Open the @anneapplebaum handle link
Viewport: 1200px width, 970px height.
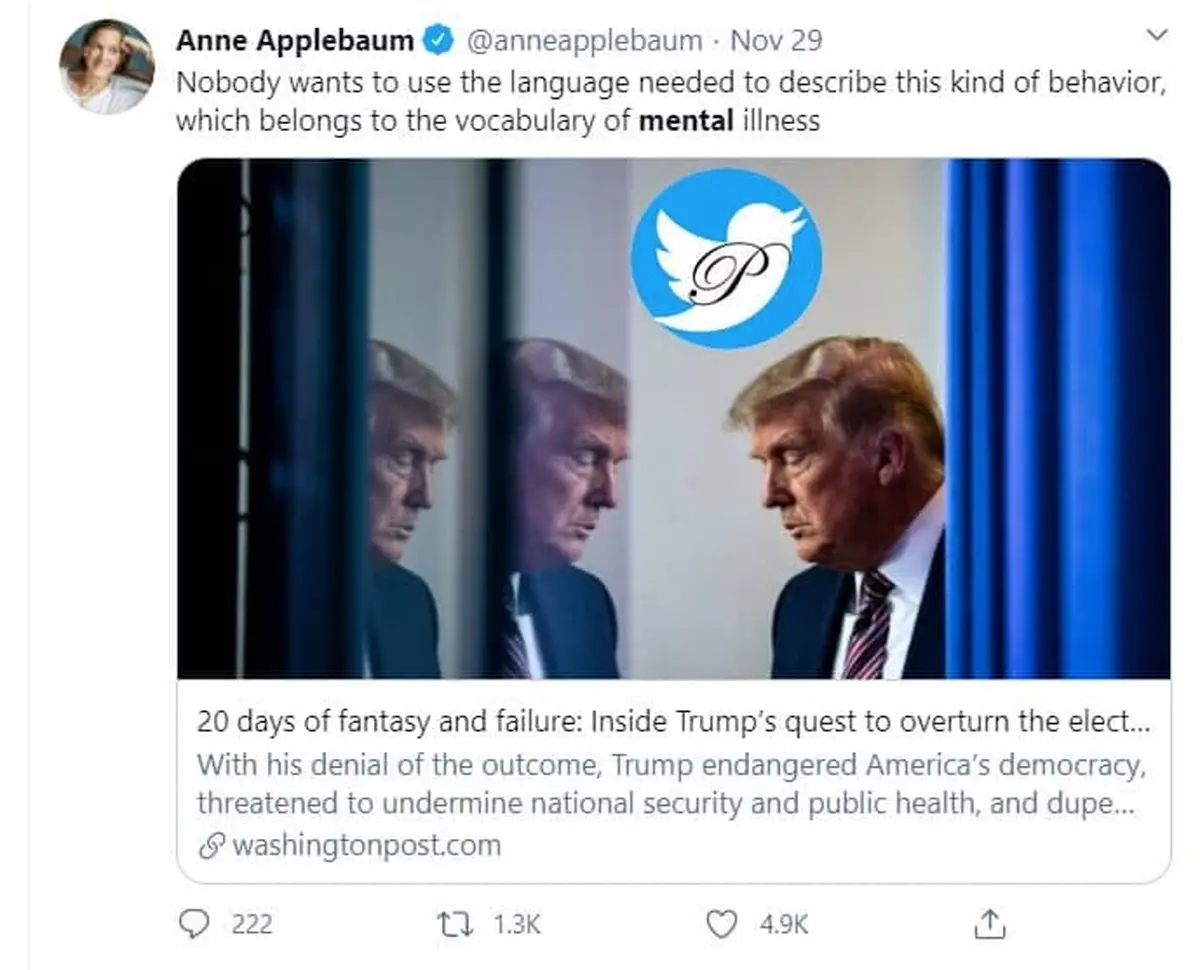point(584,41)
